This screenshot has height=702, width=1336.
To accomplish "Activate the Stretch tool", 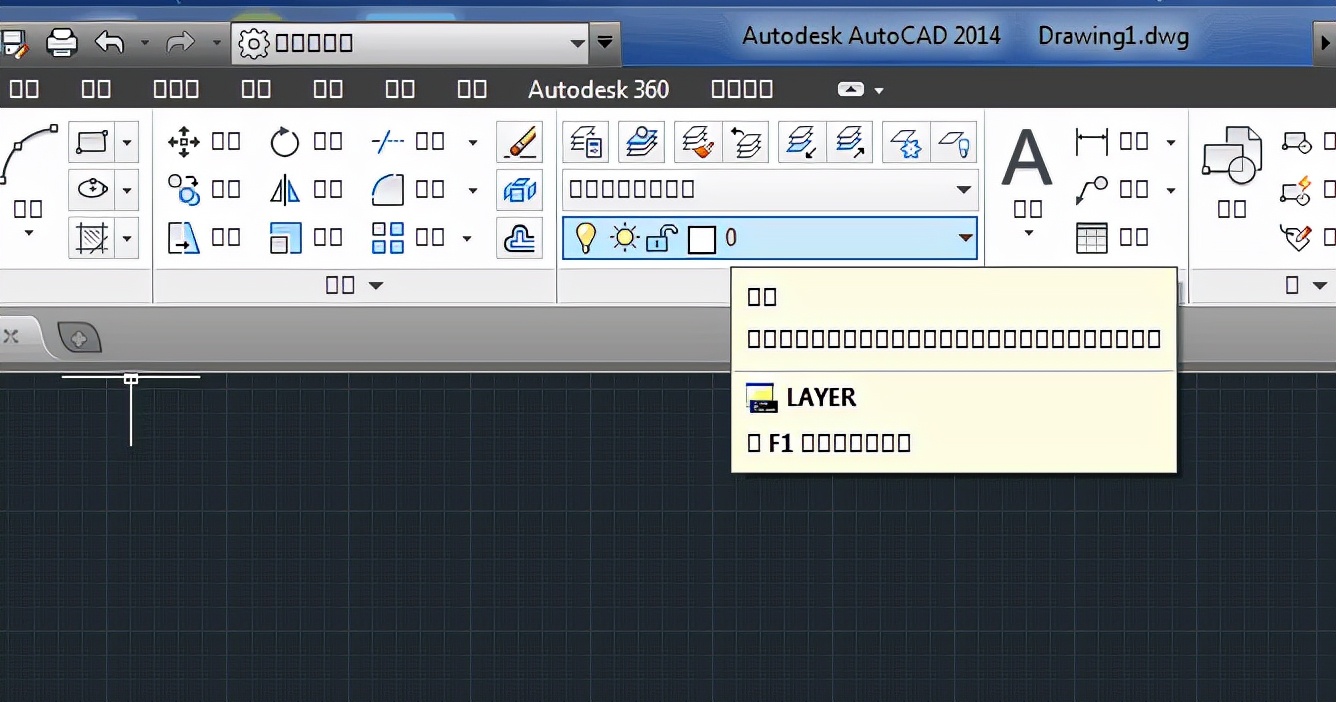I will (204, 237).
